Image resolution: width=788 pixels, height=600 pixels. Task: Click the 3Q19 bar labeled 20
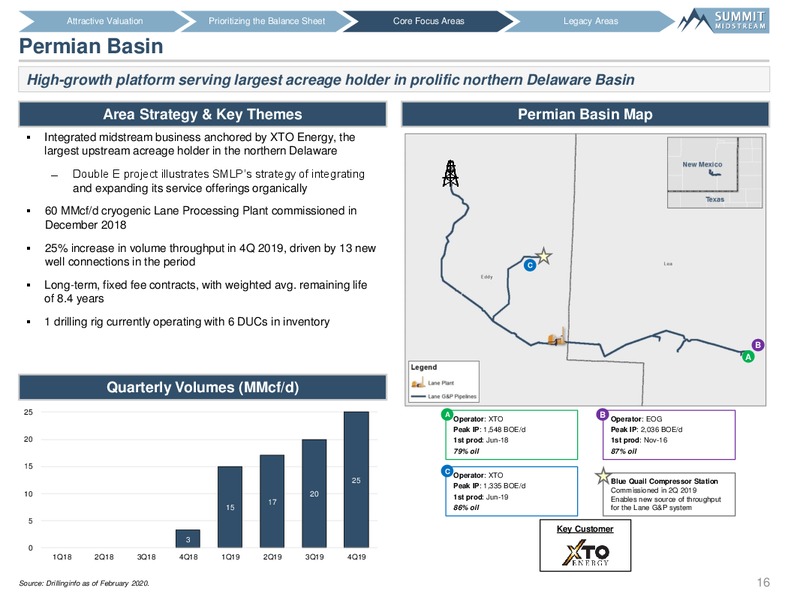point(314,493)
